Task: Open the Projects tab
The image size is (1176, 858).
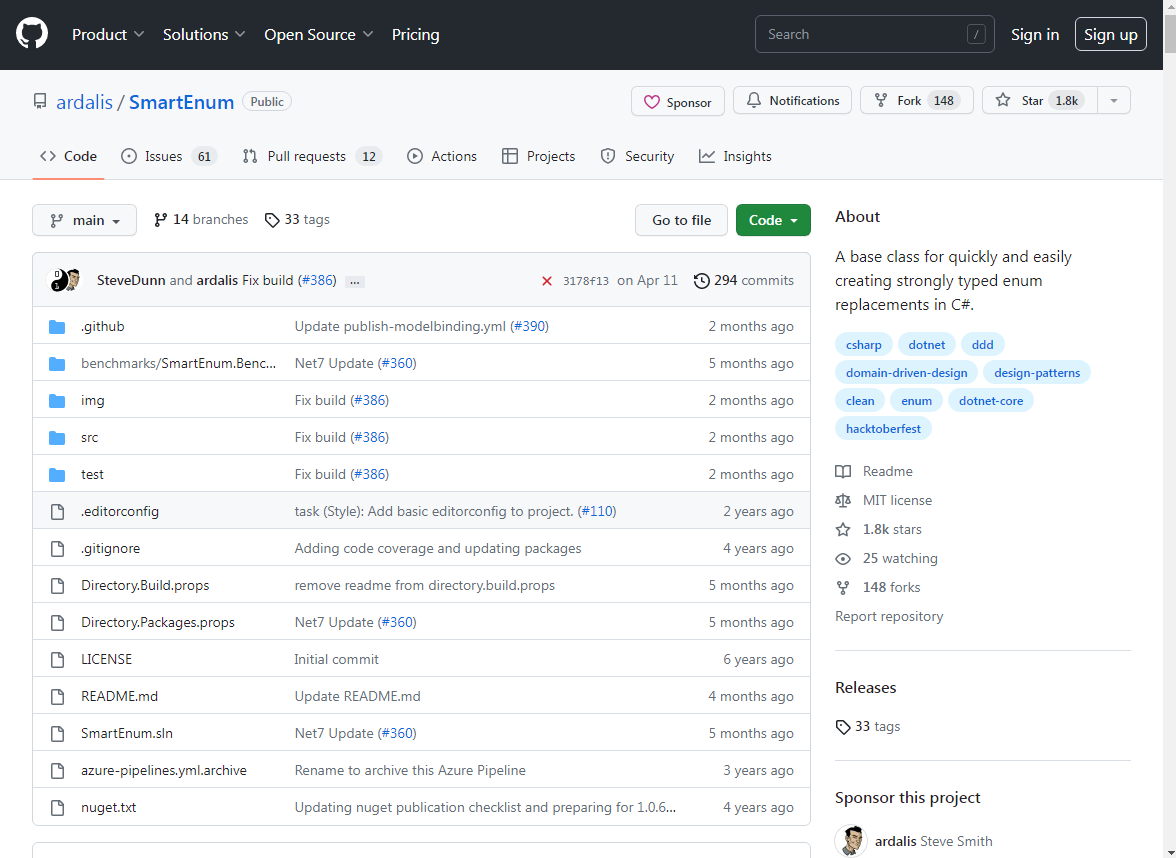Action: [538, 156]
